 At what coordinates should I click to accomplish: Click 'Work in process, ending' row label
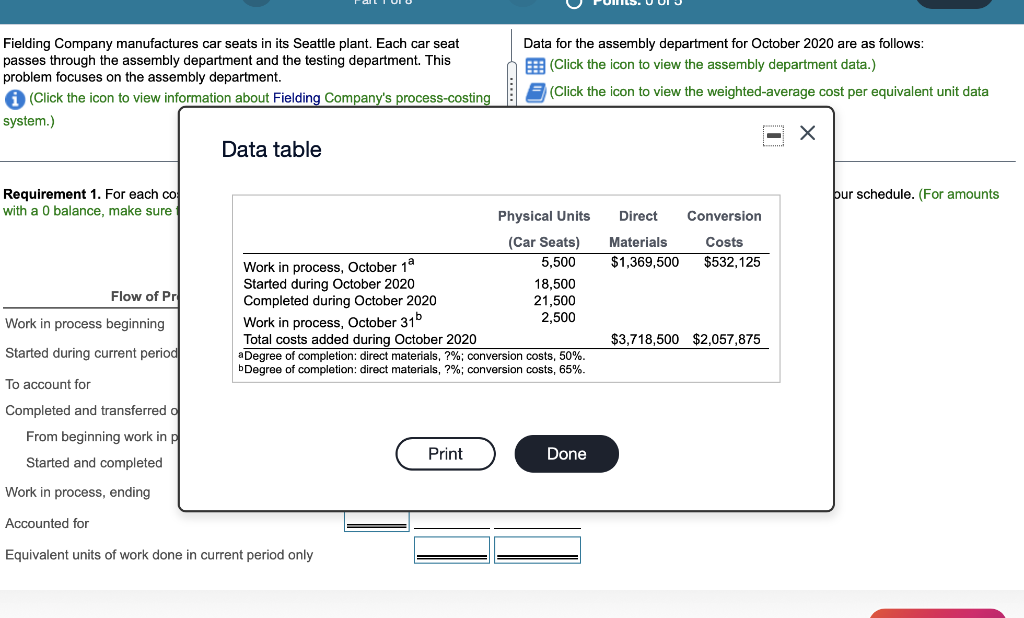tap(78, 492)
